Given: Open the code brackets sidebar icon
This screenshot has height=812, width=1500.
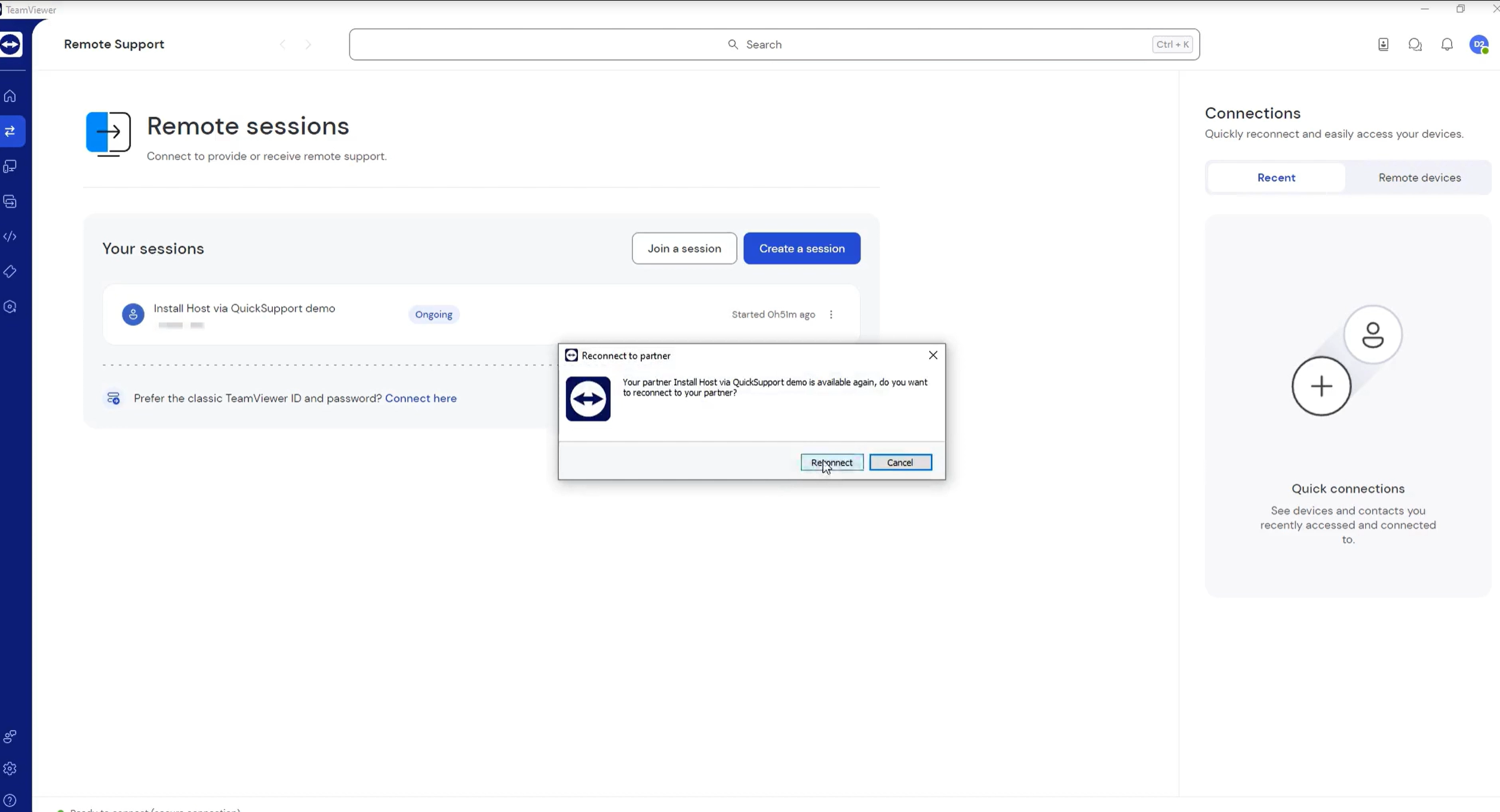Looking at the screenshot, I should (10, 237).
